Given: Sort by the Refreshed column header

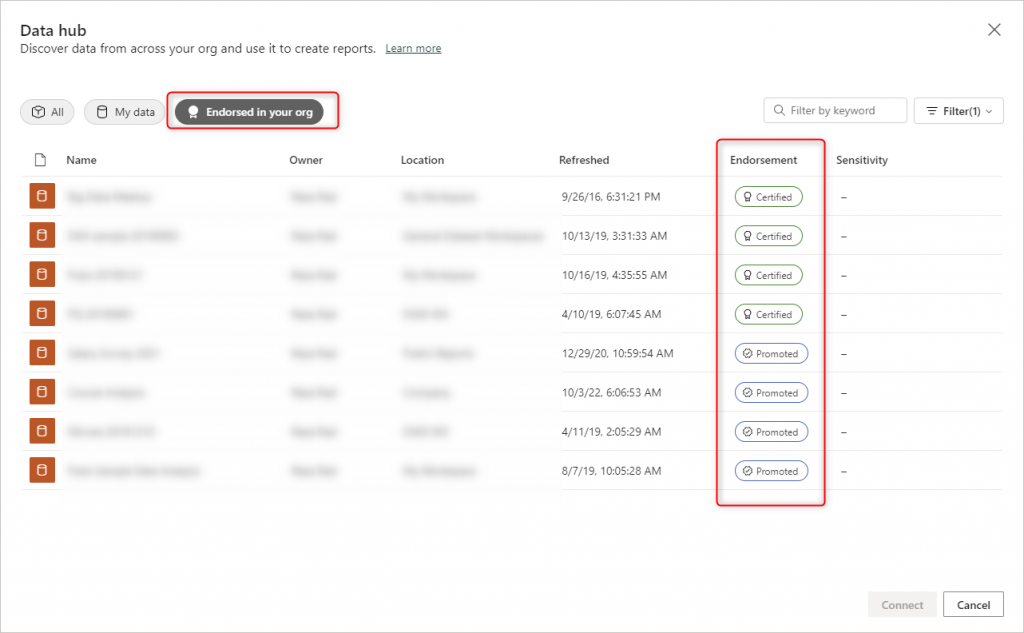Looking at the screenshot, I should coord(584,160).
